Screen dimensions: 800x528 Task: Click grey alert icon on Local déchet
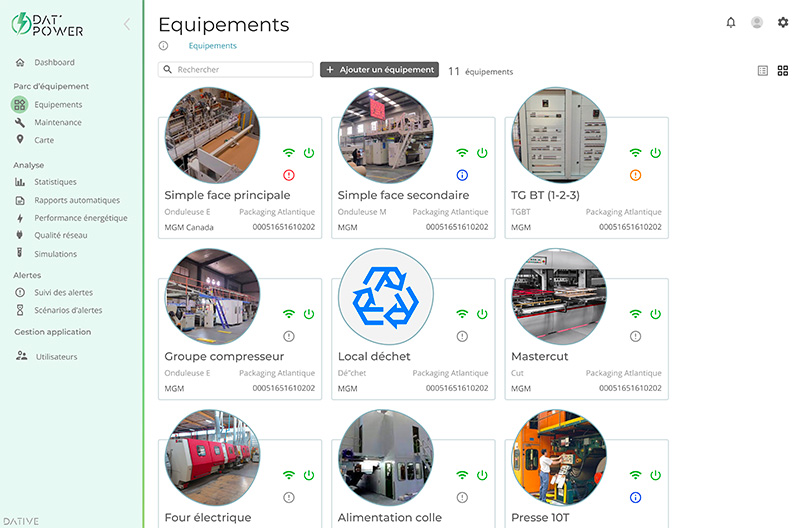pos(462,336)
